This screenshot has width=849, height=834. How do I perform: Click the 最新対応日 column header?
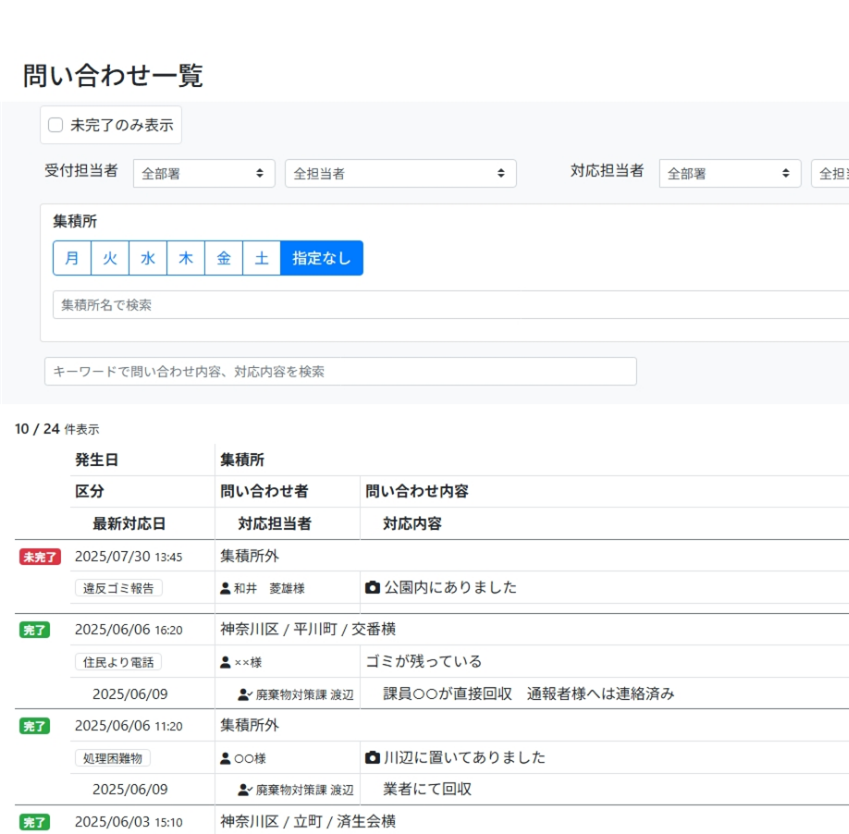click(129, 524)
